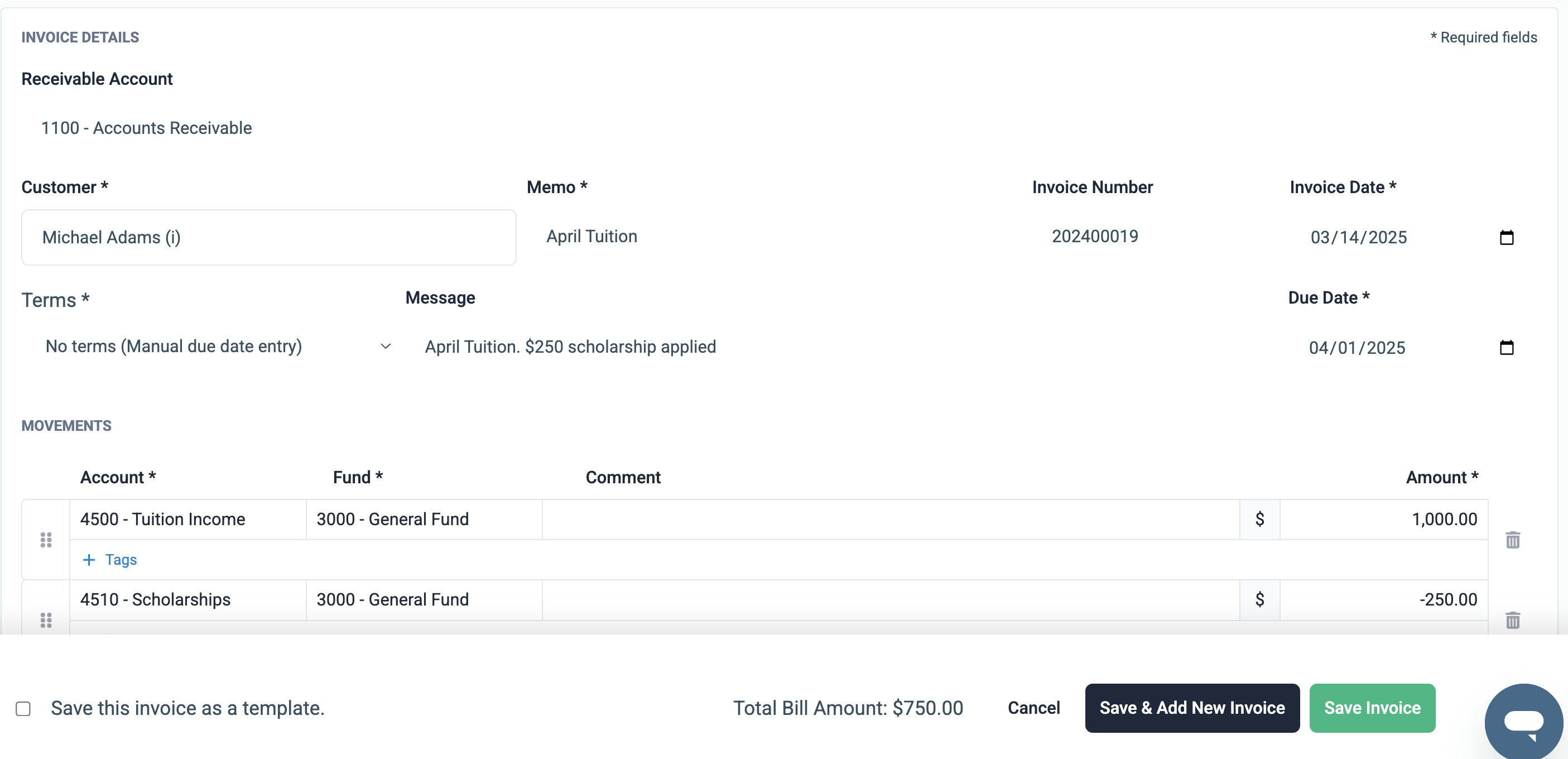Click the plus icon beside Tags
Image resolution: width=1568 pixels, height=759 pixels.
89,559
